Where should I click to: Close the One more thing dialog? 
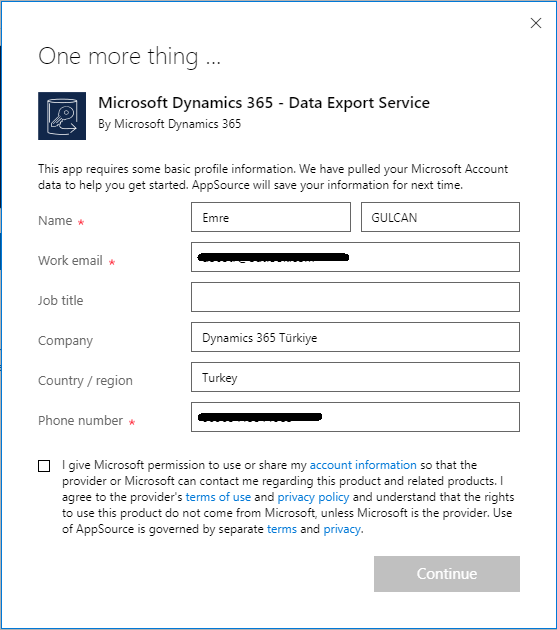coord(536,23)
